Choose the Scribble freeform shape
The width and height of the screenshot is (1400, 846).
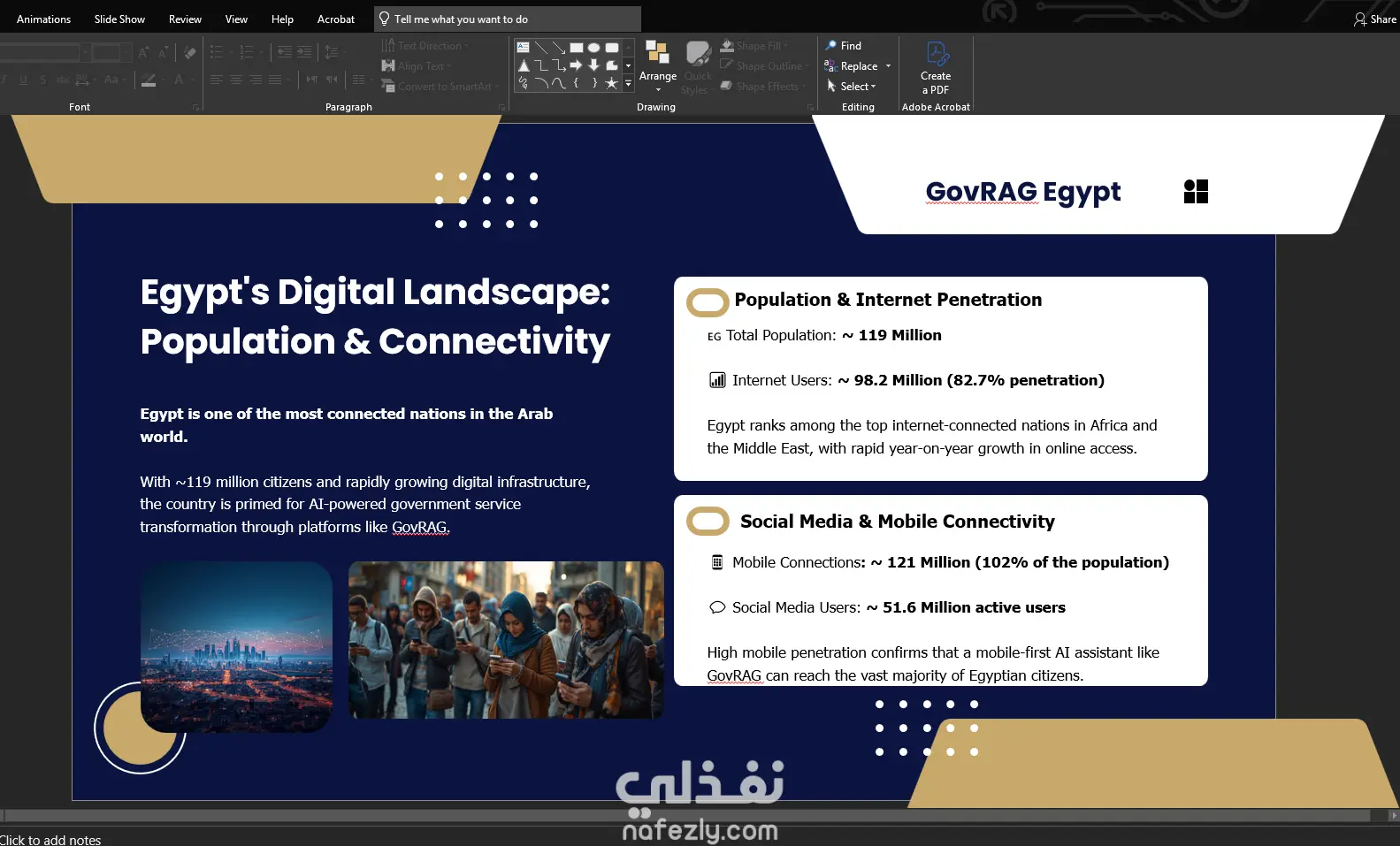pyautogui.click(x=523, y=83)
